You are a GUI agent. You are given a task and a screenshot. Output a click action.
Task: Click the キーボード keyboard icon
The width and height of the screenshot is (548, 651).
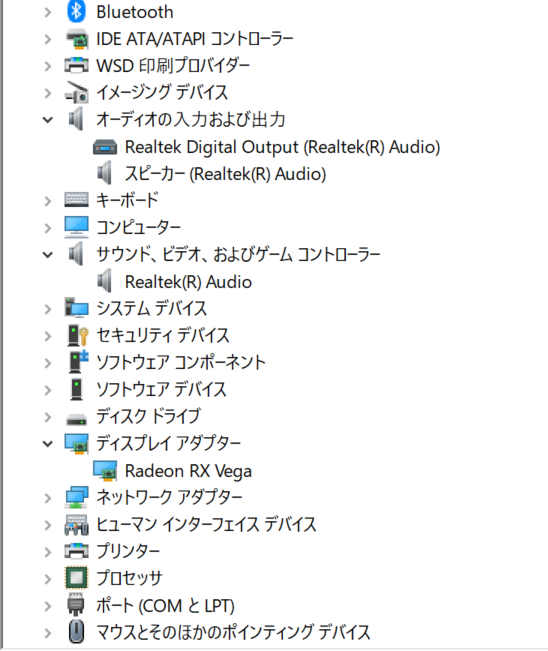[76, 200]
